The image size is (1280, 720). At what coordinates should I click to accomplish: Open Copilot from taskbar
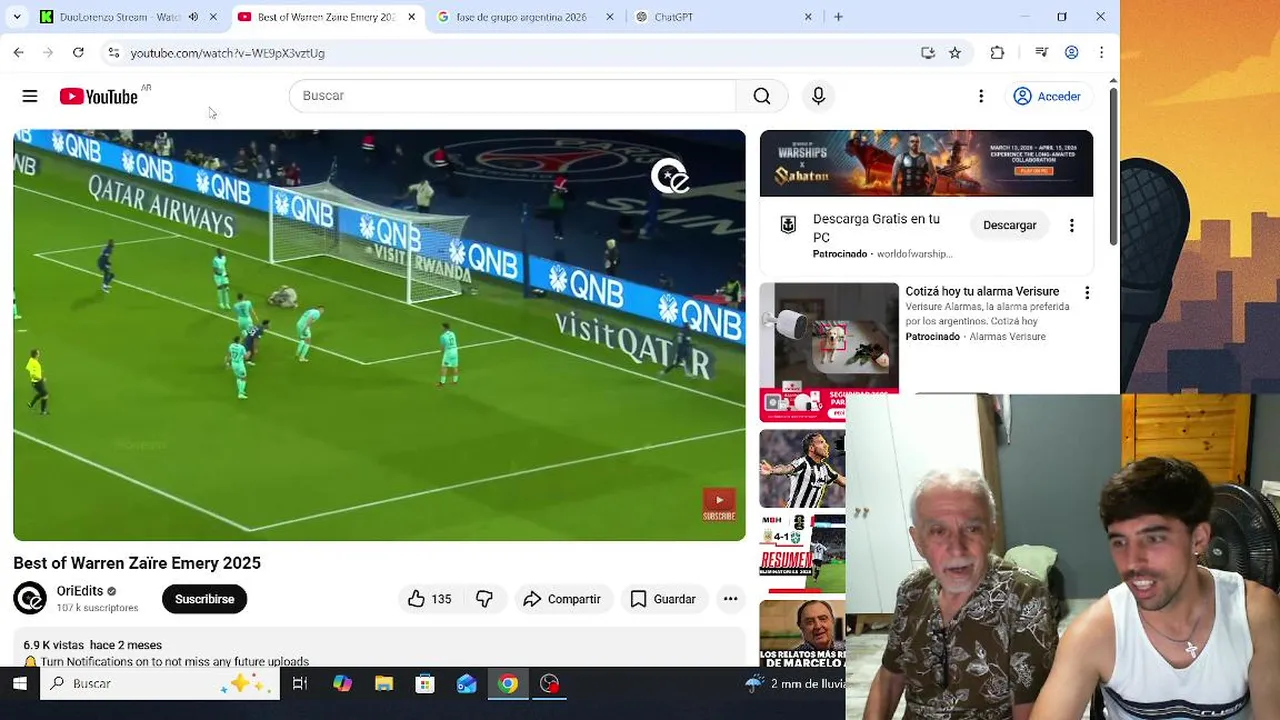tap(342, 684)
